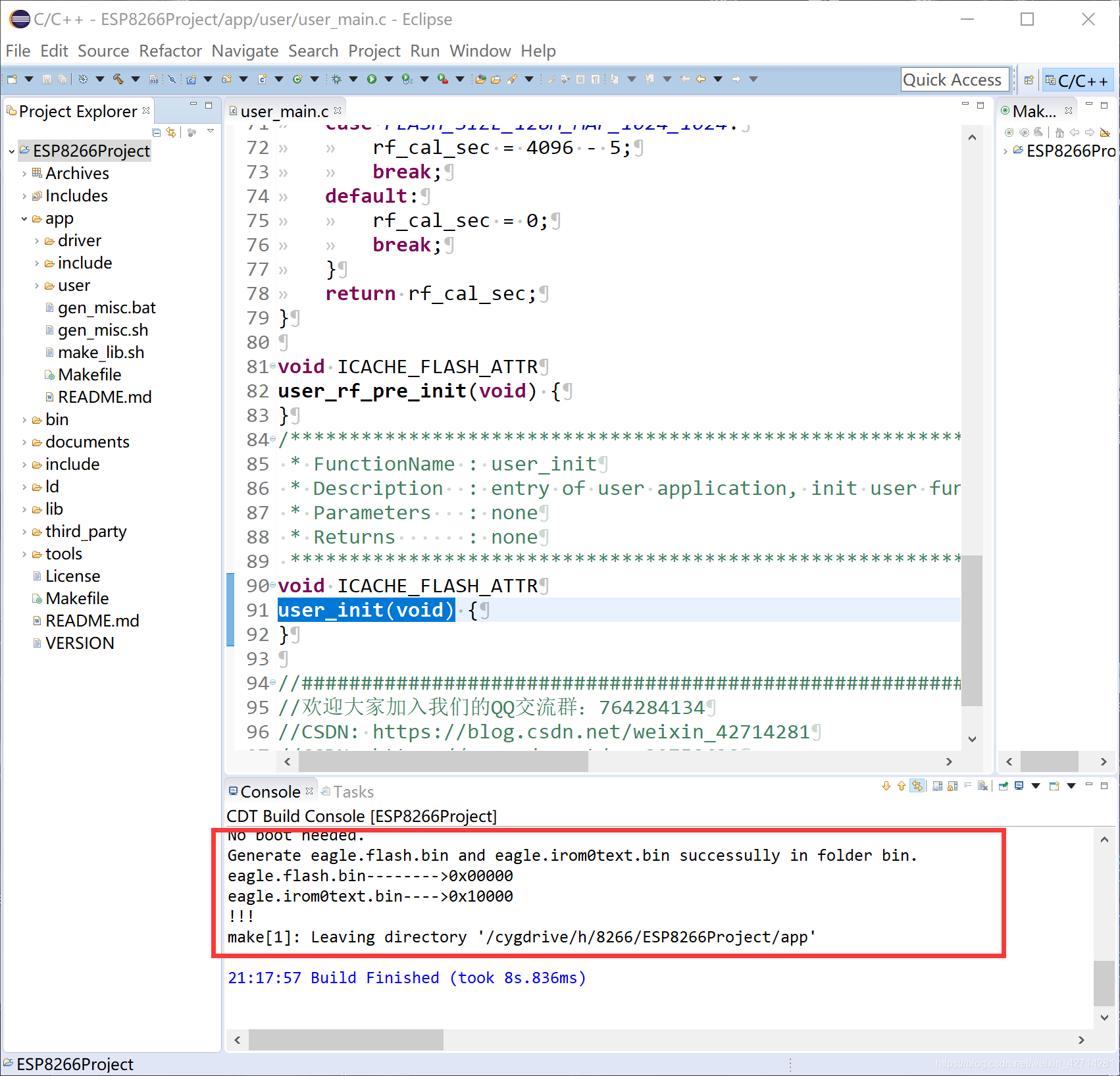
Task: Click the C/C++ perspective button
Action: pyautogui.click(x=1078, y=80)
